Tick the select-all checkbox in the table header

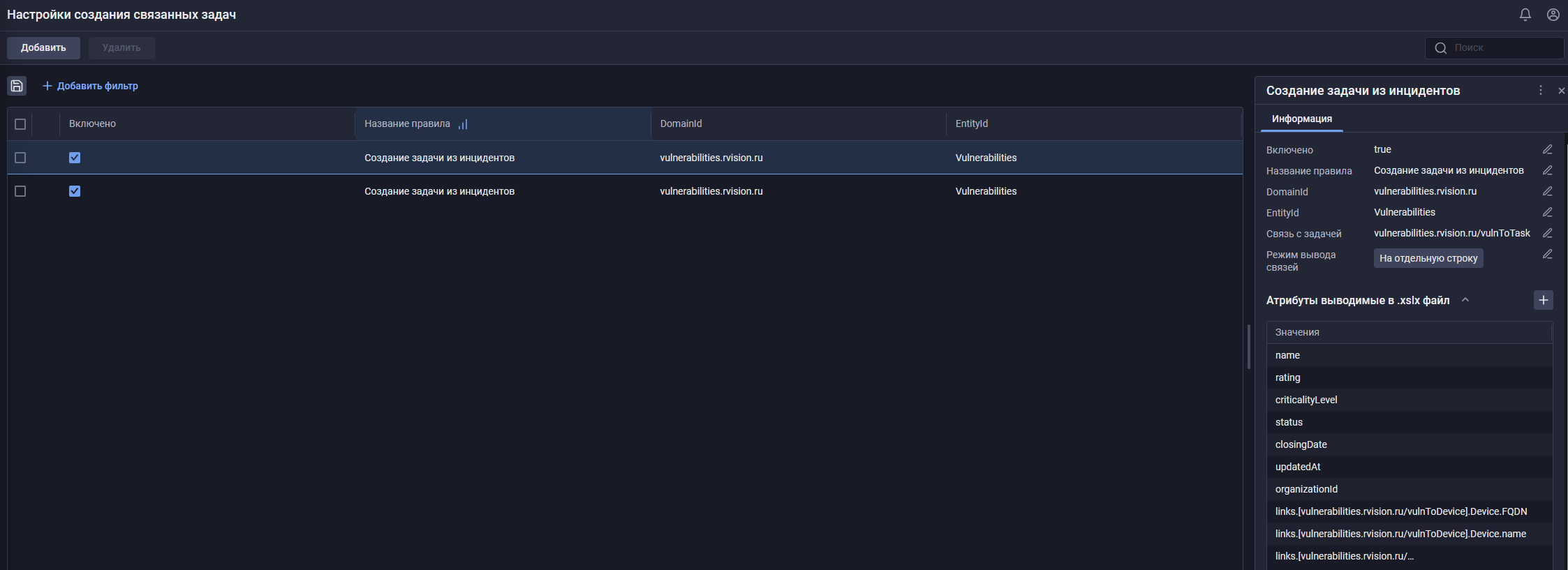pyautogui.click(x=20, y=124)
